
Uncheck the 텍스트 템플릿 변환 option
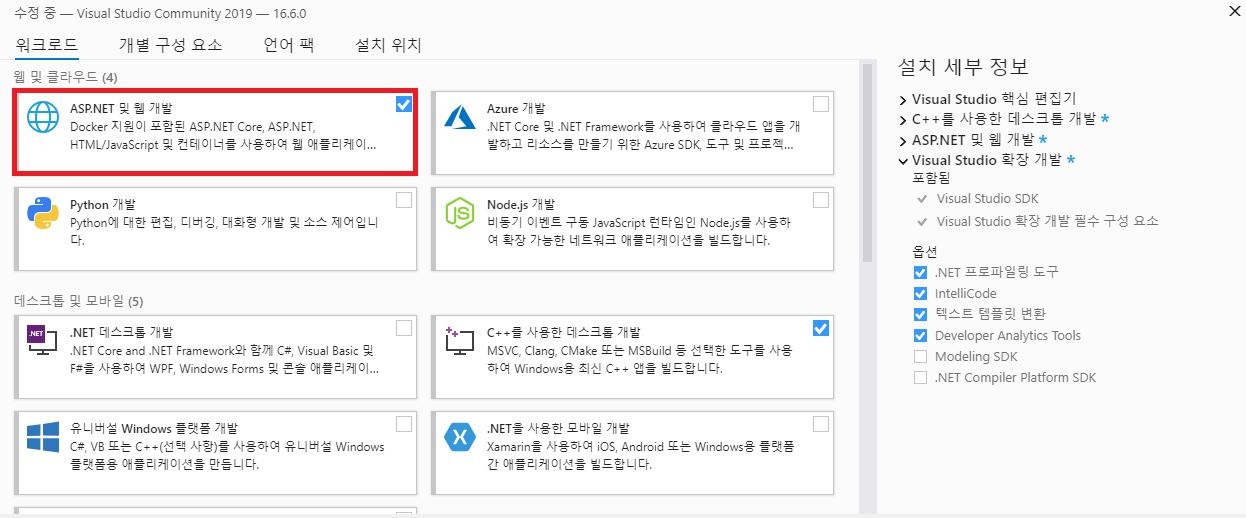(920, 315)
